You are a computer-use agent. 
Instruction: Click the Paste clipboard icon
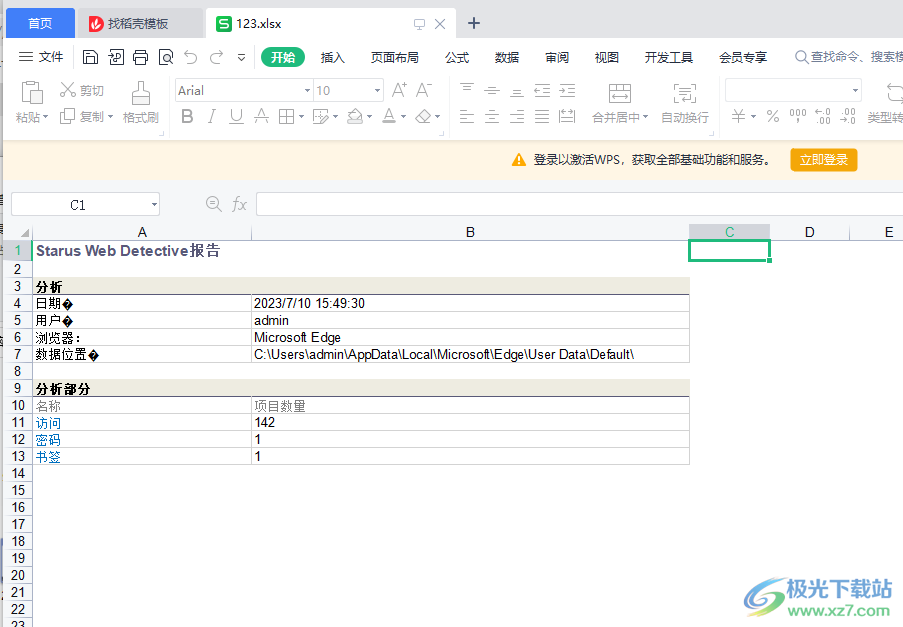[x=32, y=92]
